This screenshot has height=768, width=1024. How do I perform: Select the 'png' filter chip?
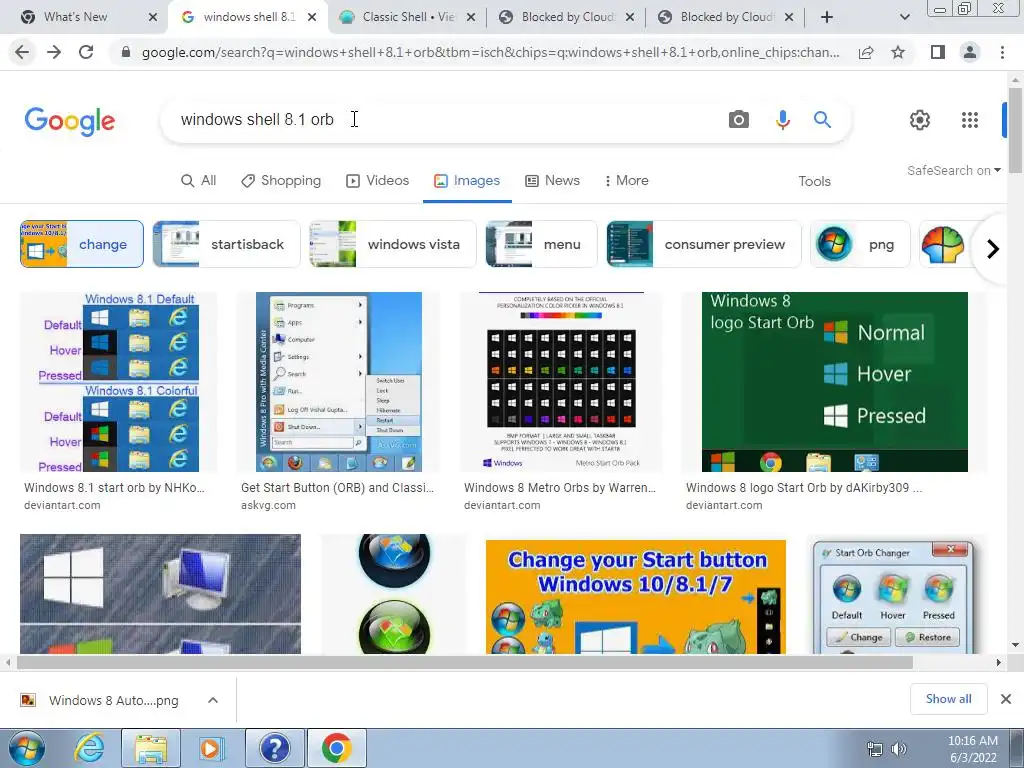860,244
